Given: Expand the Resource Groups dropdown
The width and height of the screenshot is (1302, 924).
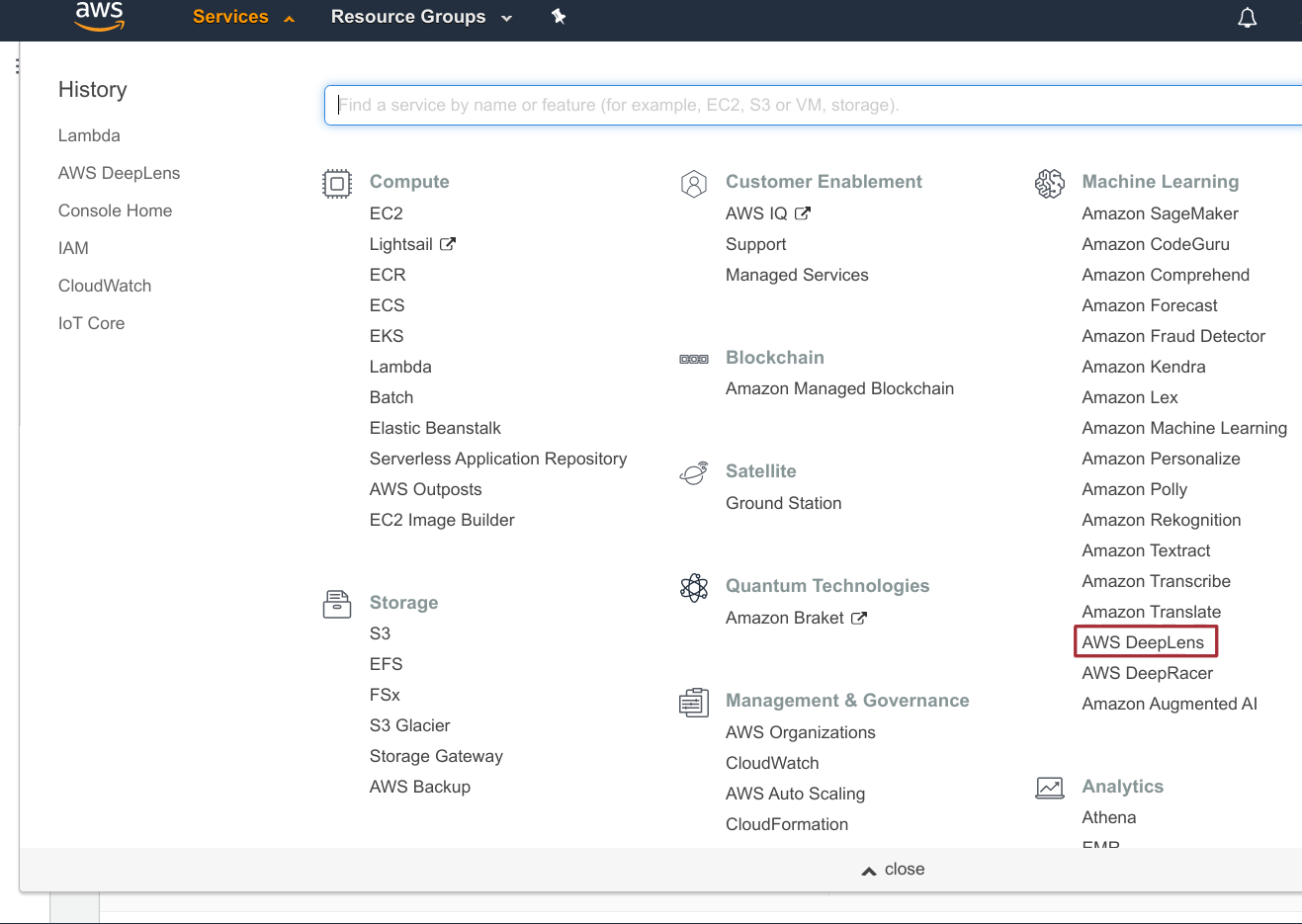Looking at the screenshot, I should pyautogui.click(x=421, y=17).
